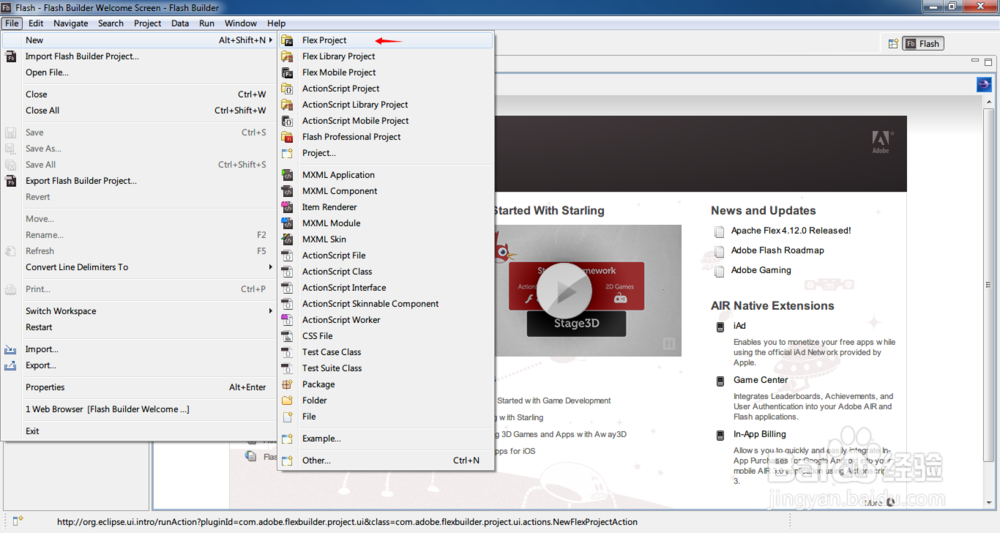Click the Export Flash Builder Project icon
Viewport: 1000px width, 533px height.
[x=11, y=180]
